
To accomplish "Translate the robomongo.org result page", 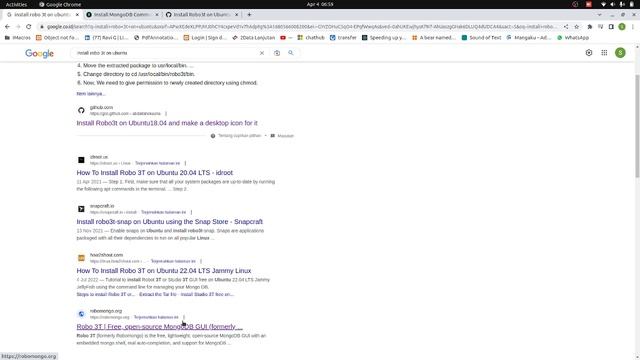I will 156,317.
